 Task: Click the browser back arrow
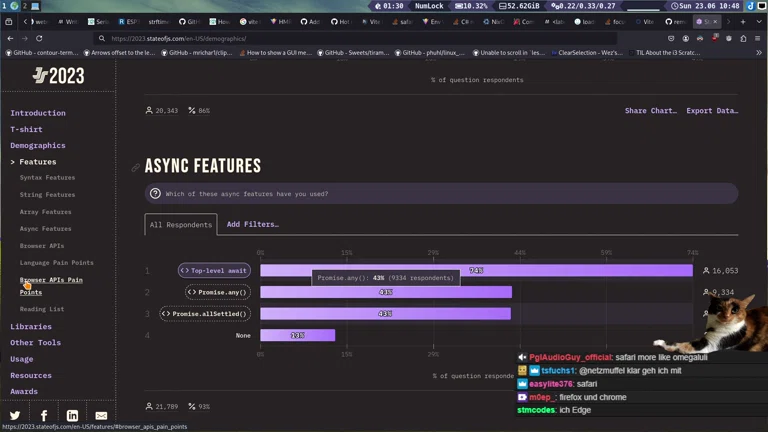click(10, 38)
